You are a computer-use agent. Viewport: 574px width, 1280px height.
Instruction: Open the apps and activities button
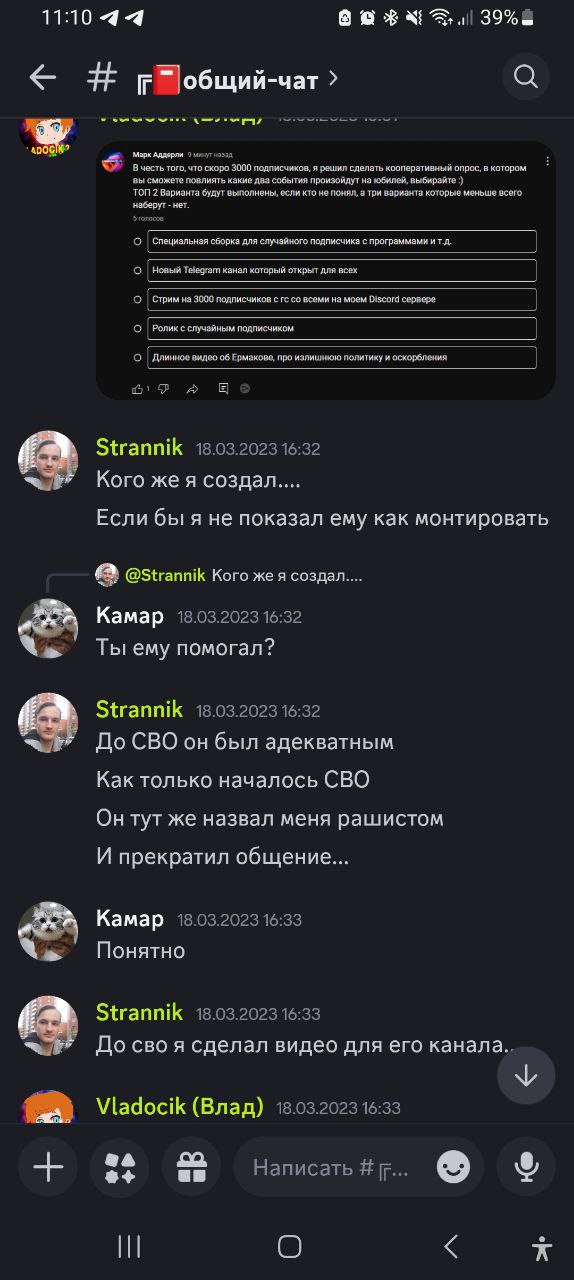pos(120,1167)
